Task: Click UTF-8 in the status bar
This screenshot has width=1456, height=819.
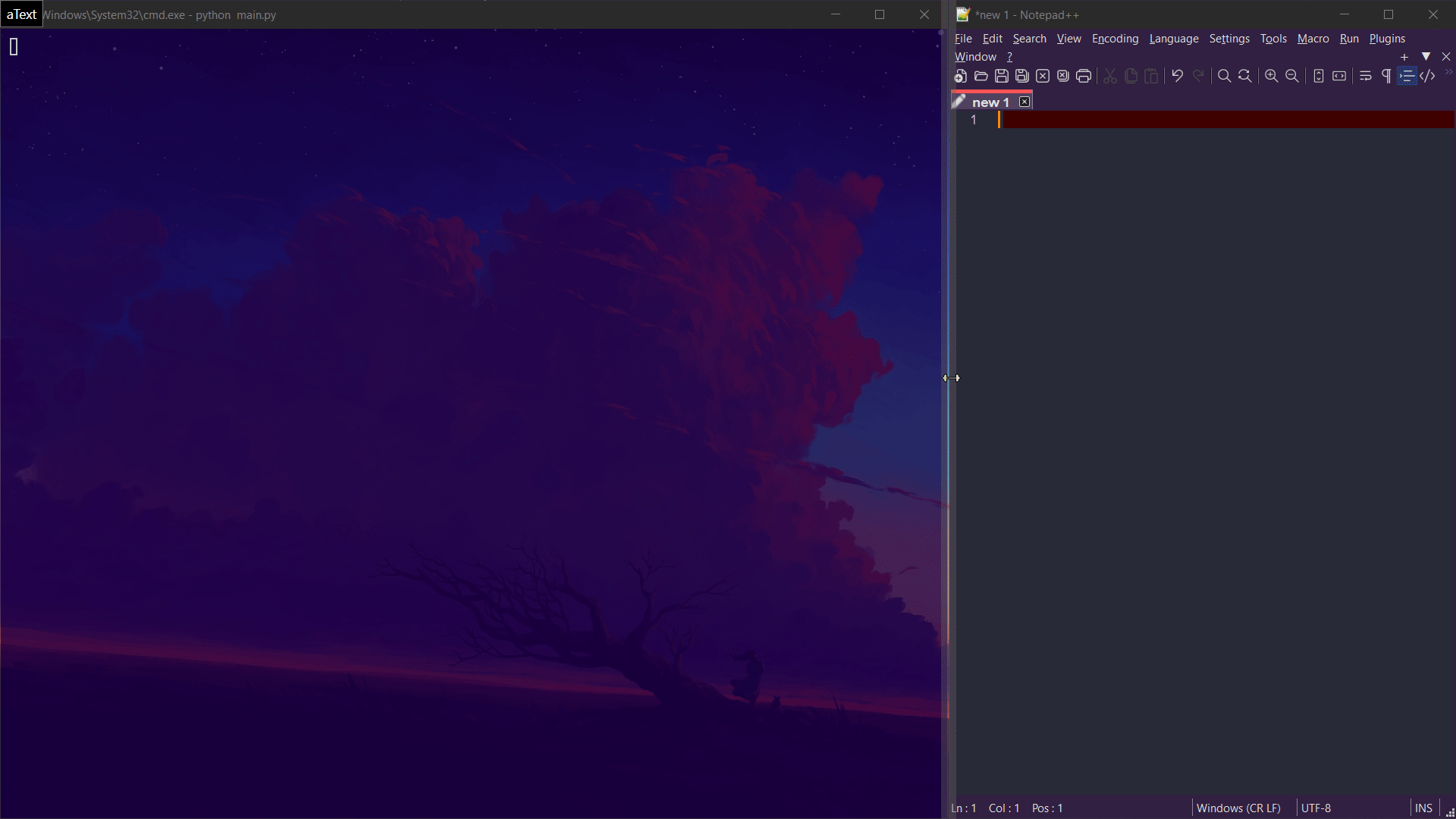Action: pos(1317,808)
